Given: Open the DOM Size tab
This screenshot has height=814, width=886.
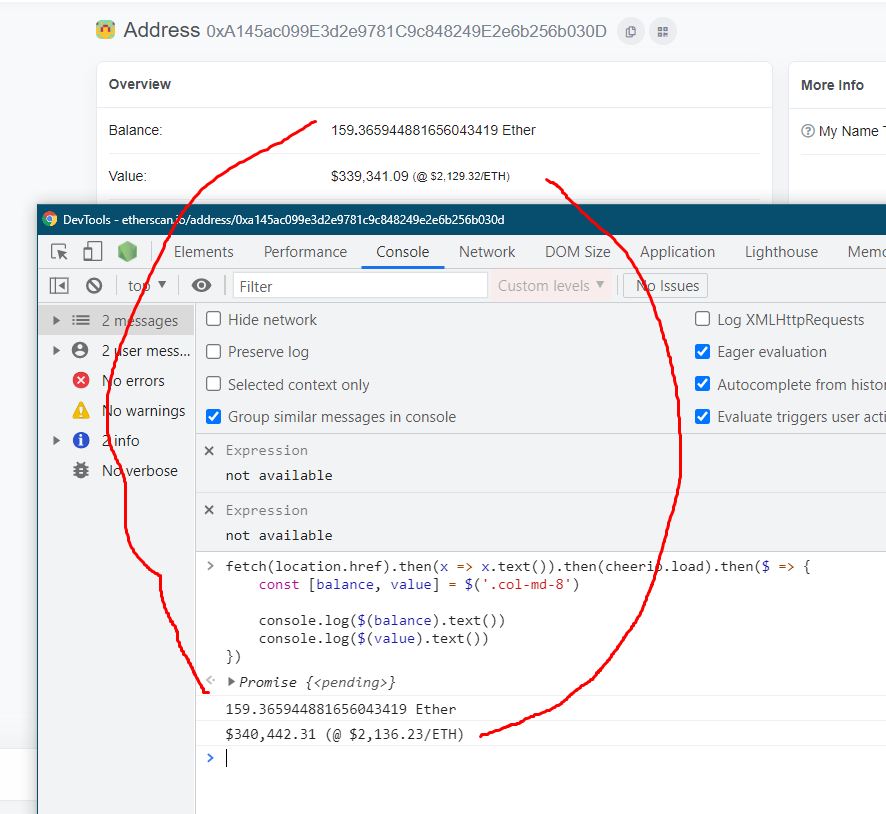Looking at the screenshot, I should pos(577,251).
